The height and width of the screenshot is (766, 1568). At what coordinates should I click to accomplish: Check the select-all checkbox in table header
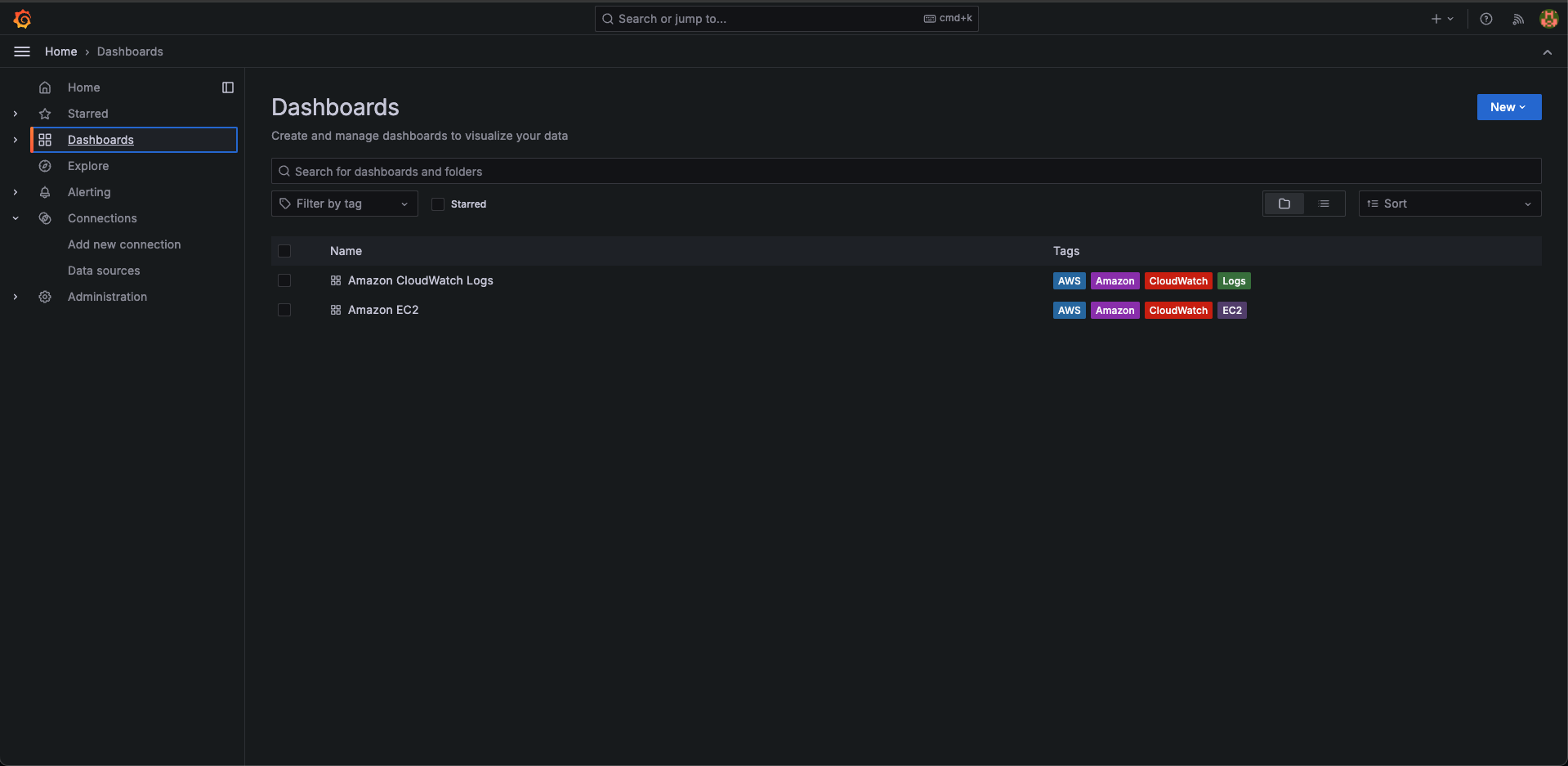click(284, 251)
